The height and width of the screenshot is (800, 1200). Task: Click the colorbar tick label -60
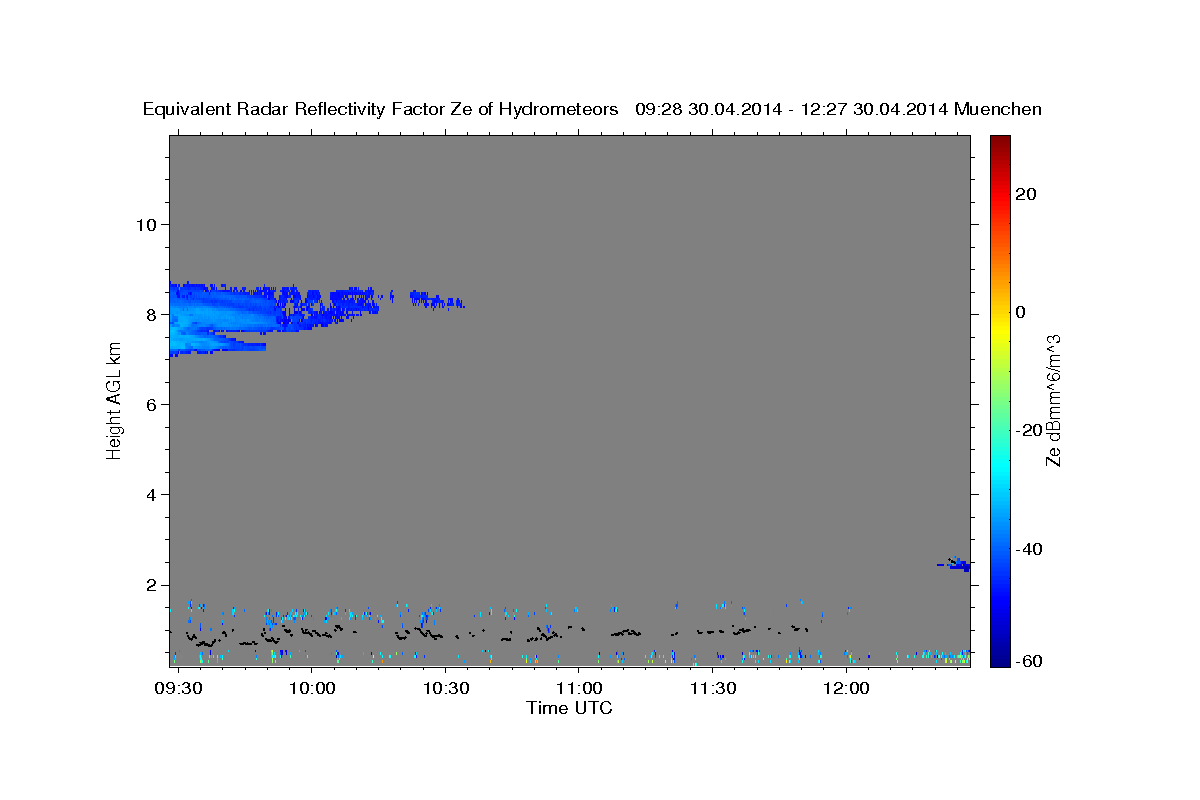1030,661
